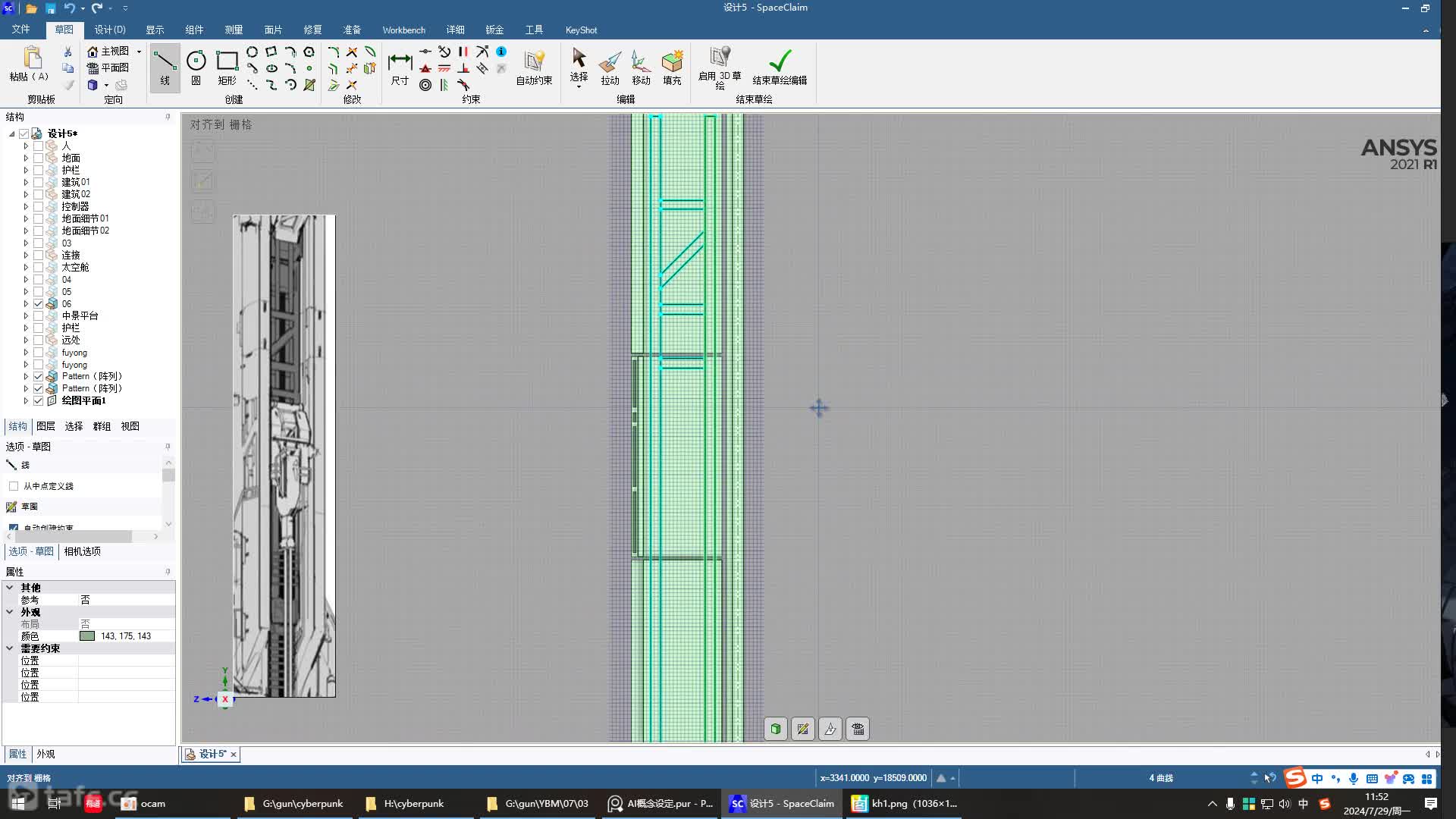This screenshot has width=1456, height=819.
Task: Click the options panel horizontal scrollbar
Action: (x=72, y=536)
